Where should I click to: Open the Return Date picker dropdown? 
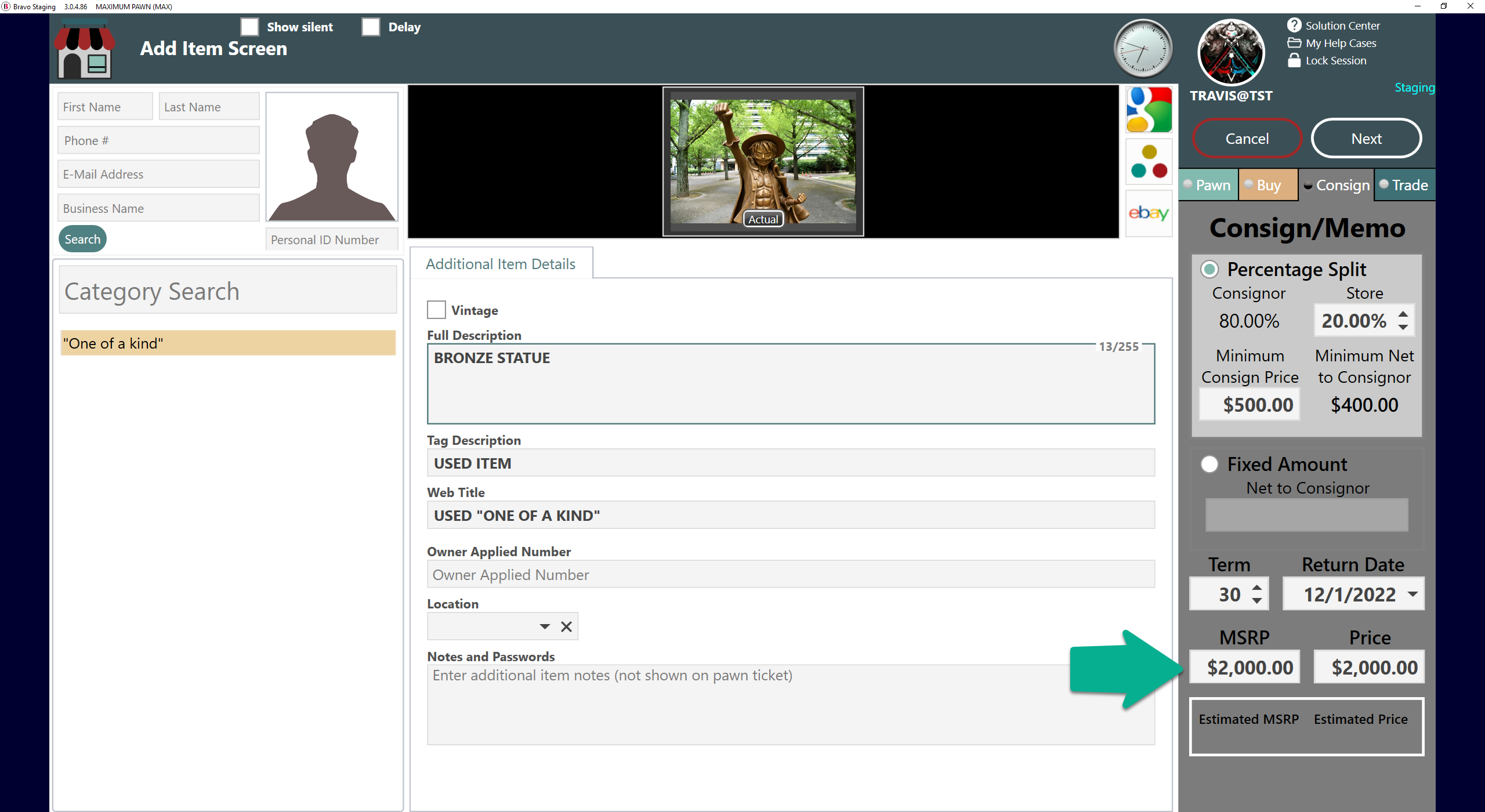1413,594
